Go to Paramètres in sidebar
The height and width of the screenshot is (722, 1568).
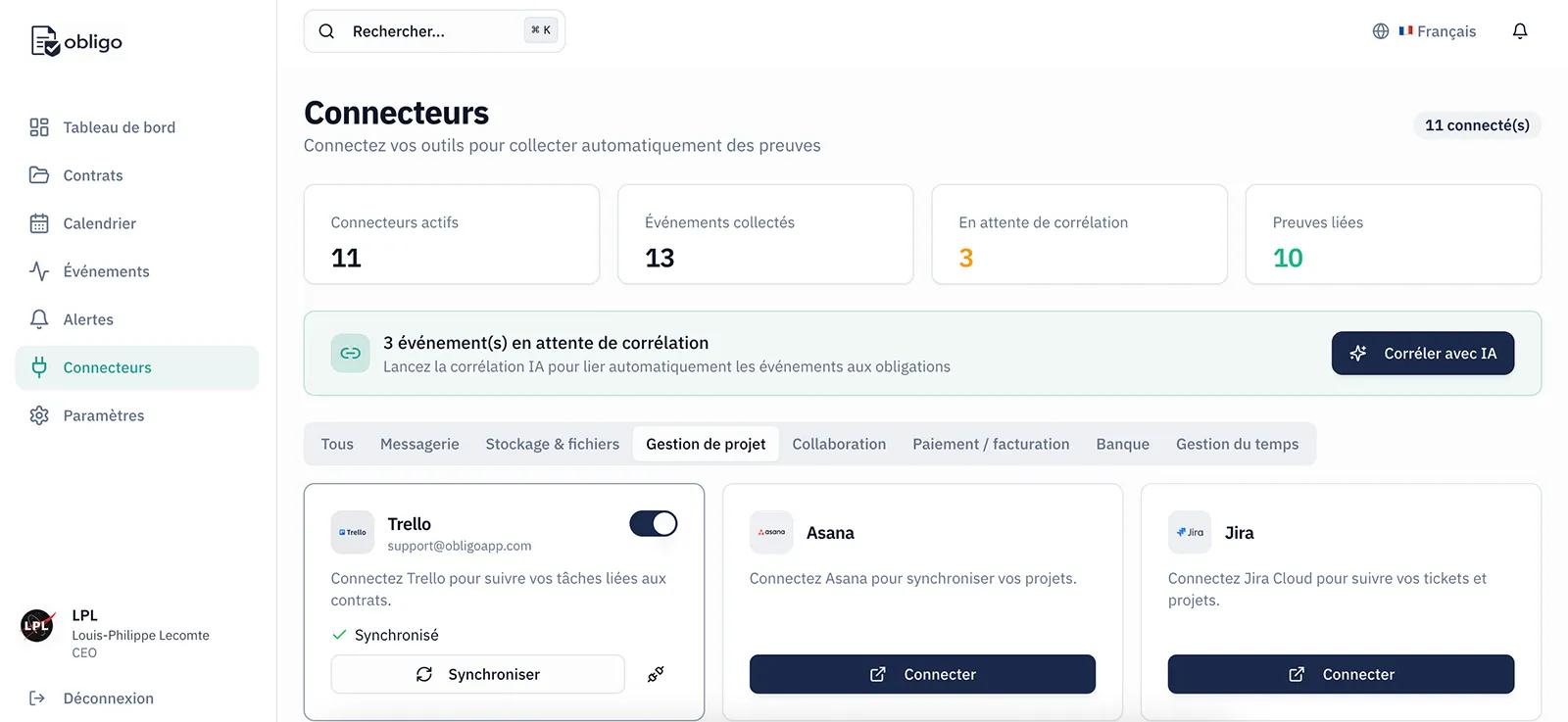tap(103, 415)
